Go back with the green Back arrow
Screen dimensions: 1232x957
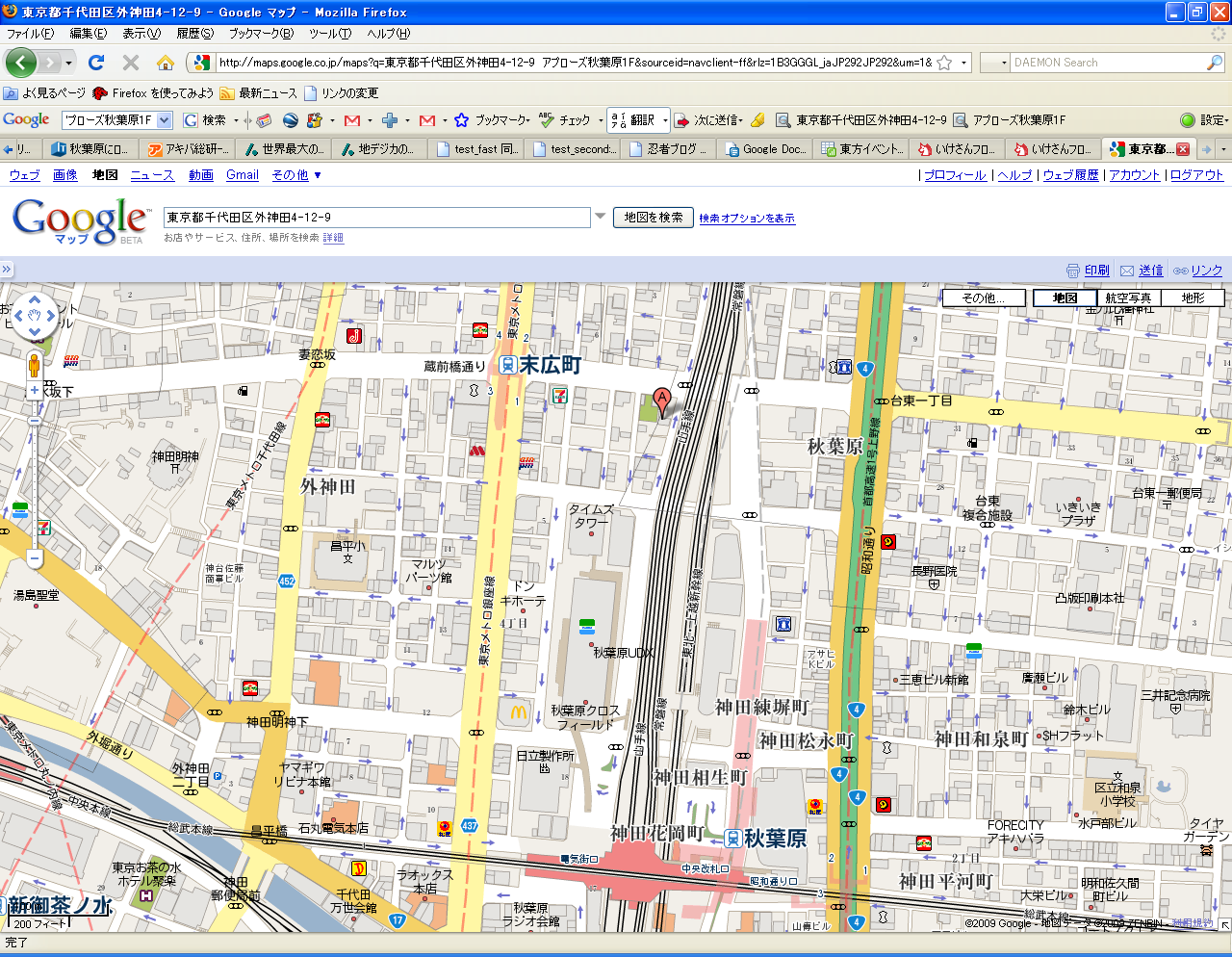[21, 63]
